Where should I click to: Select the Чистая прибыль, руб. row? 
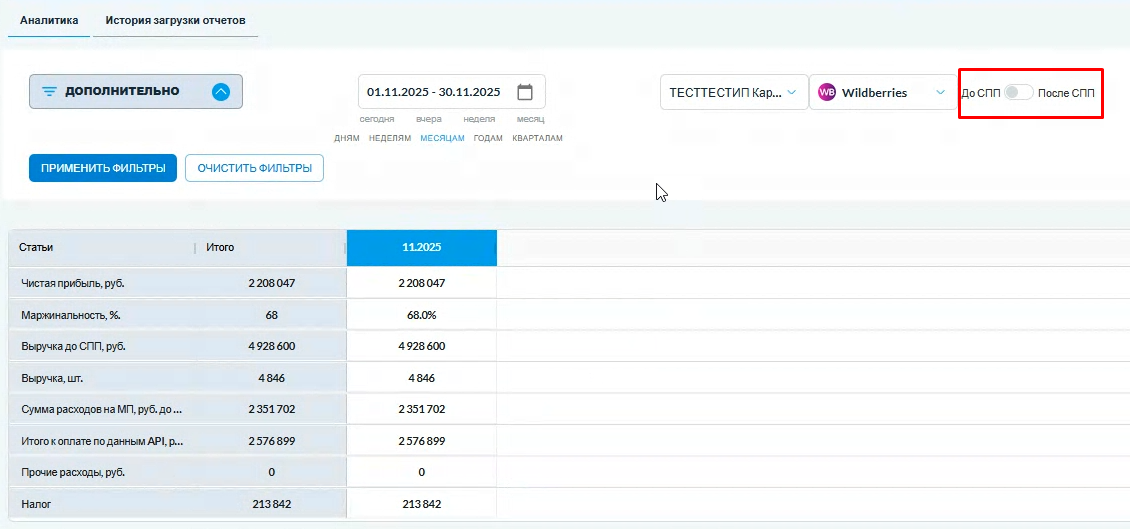tap(72, 283)
